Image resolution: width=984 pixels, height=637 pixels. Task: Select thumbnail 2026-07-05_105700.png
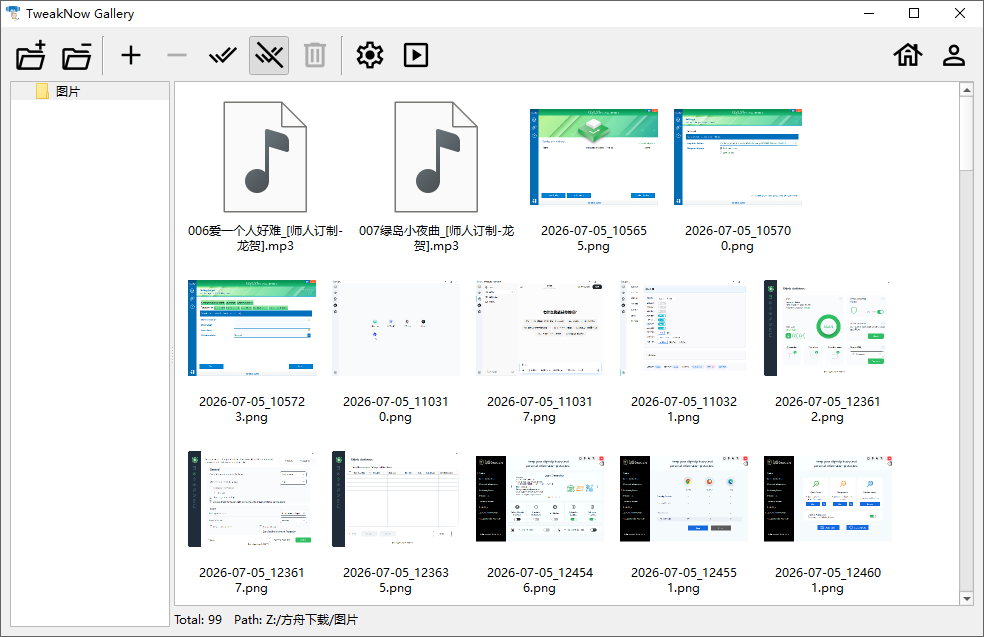[737, 157]
